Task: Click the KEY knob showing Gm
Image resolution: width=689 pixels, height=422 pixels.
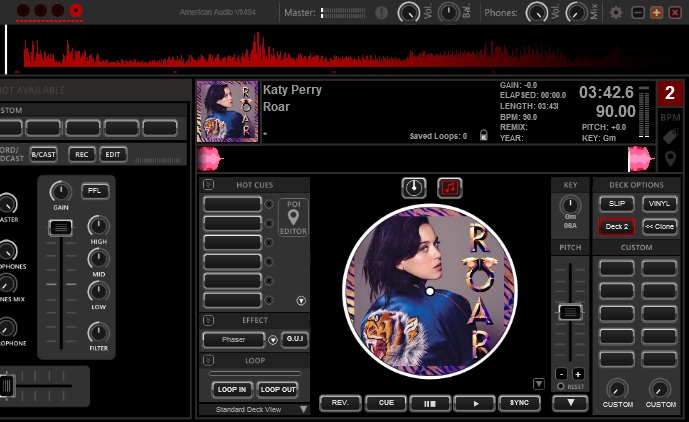Action: click(570, 205)
